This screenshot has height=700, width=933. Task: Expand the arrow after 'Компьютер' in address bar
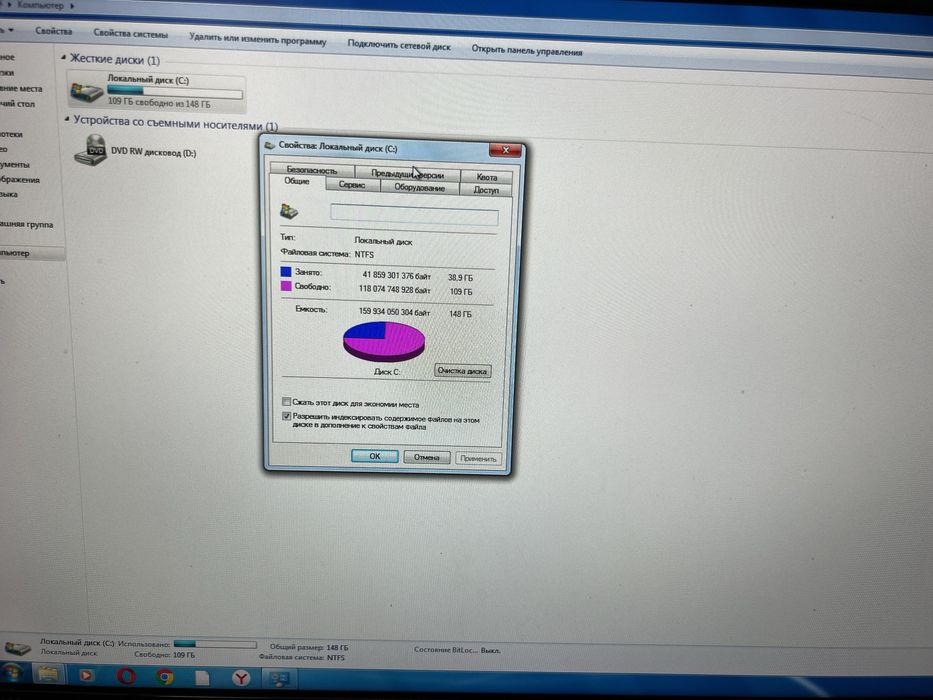[x=72, y=6]
